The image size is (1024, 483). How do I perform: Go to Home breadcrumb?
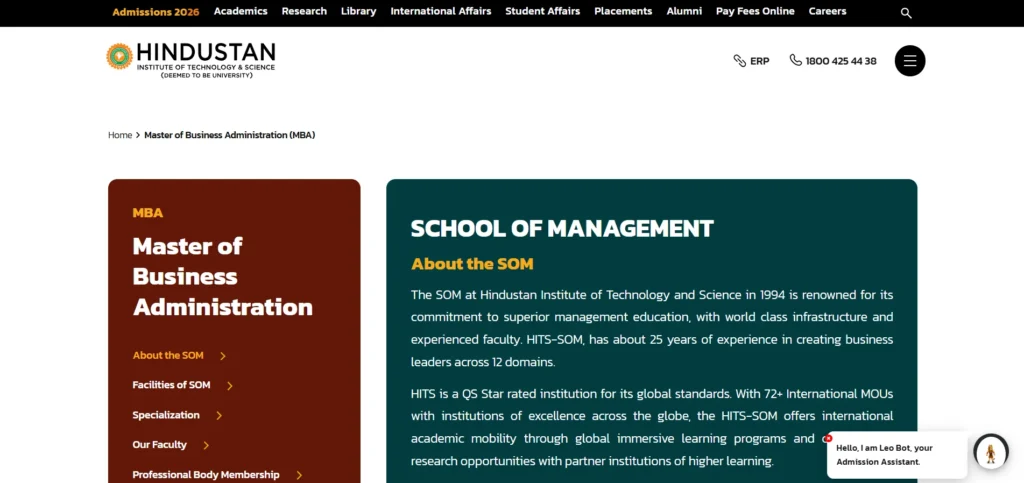click(x=120, y=135)
